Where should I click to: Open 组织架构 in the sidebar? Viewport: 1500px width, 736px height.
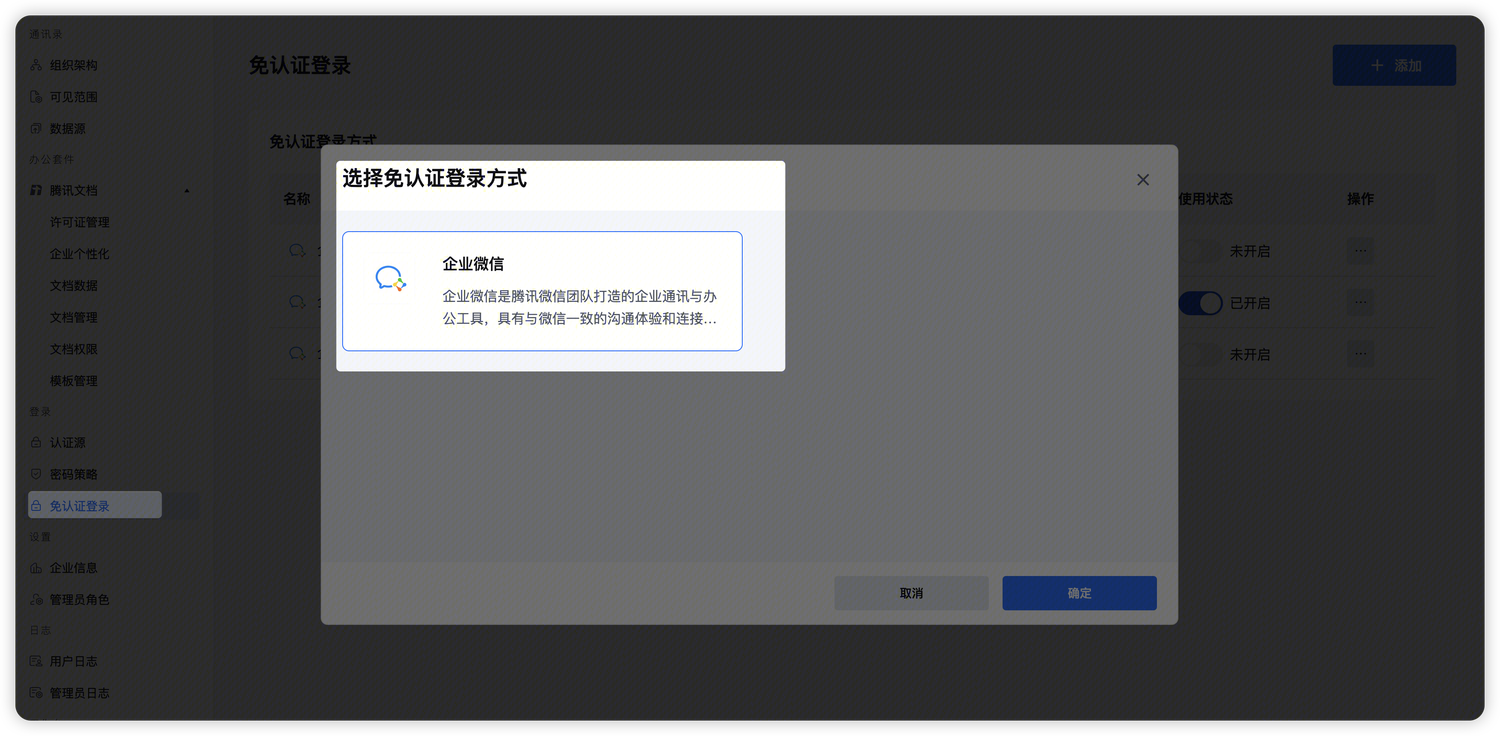(x=73, y=65)
